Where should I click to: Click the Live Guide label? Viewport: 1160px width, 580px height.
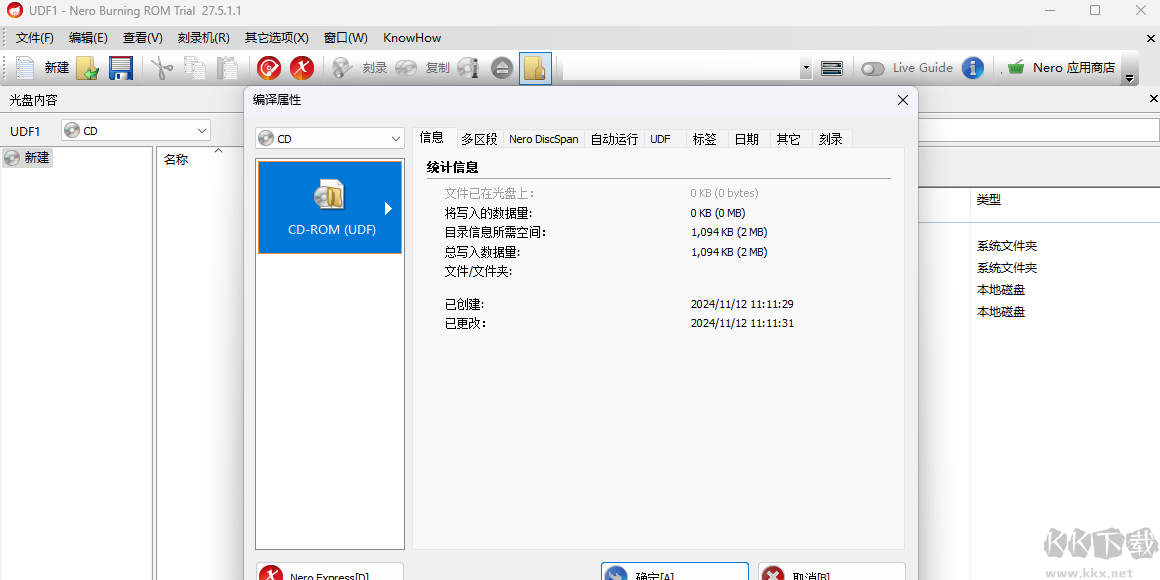[x=923, y=68]
